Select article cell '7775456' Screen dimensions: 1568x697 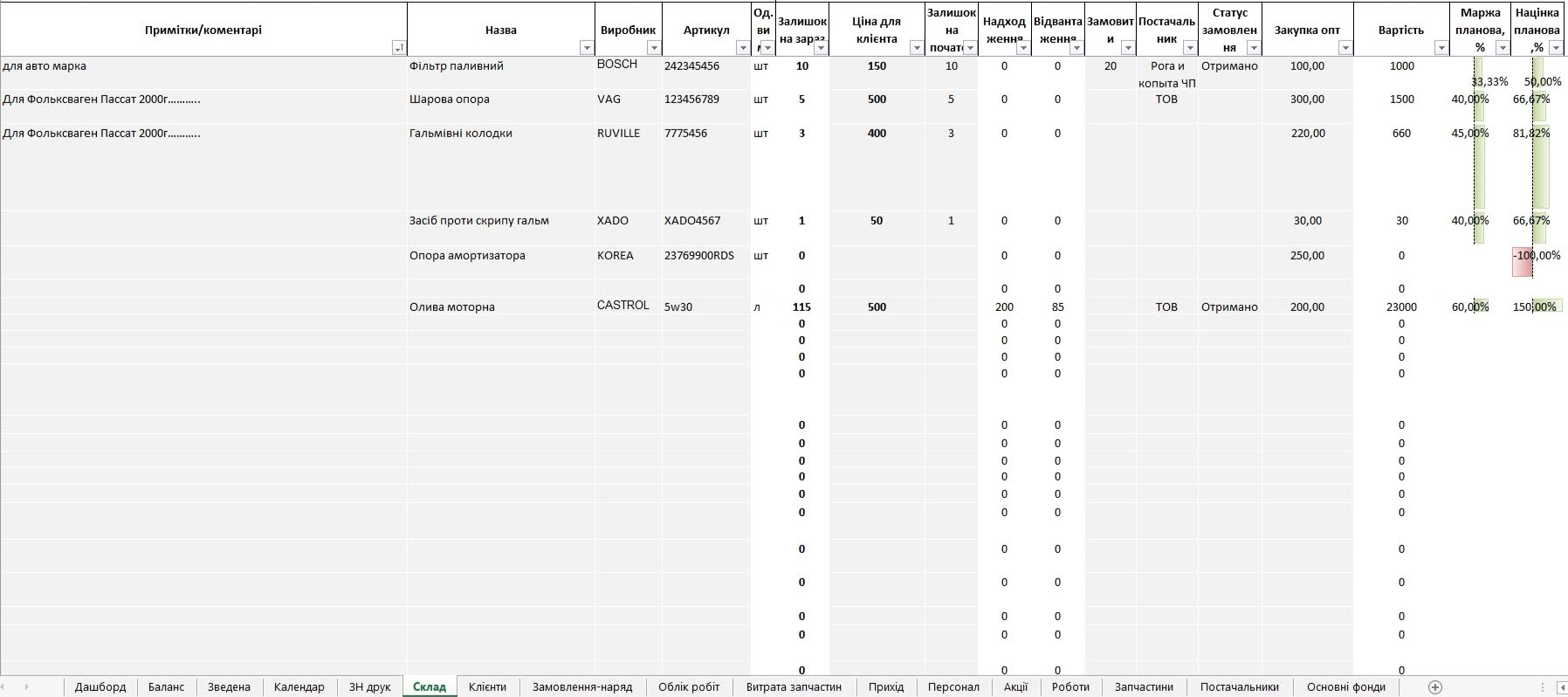tap(706, 166)
